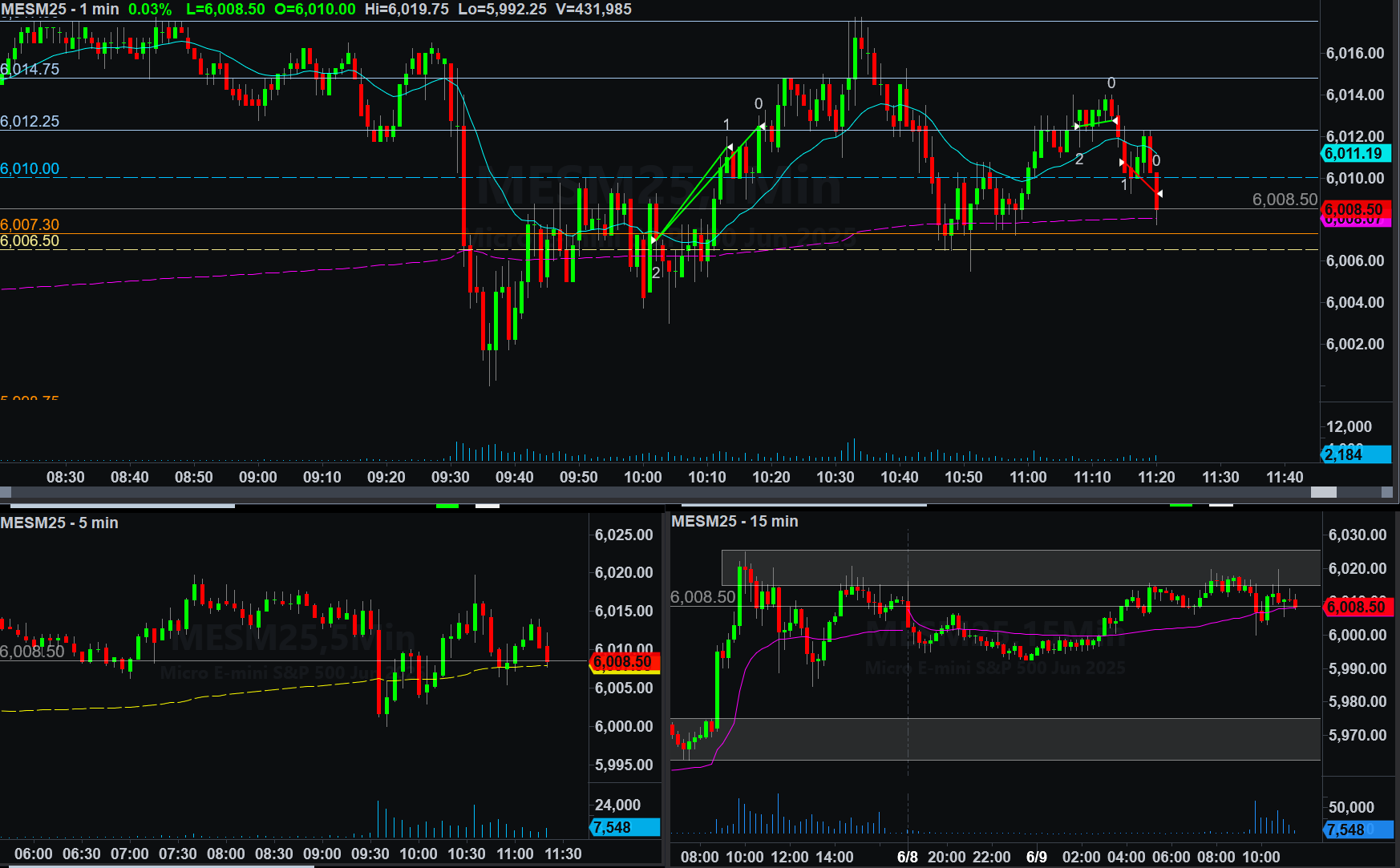Click the orange 6,007.30 level label
Screen dimensions: 1400x868
[30, 224]
